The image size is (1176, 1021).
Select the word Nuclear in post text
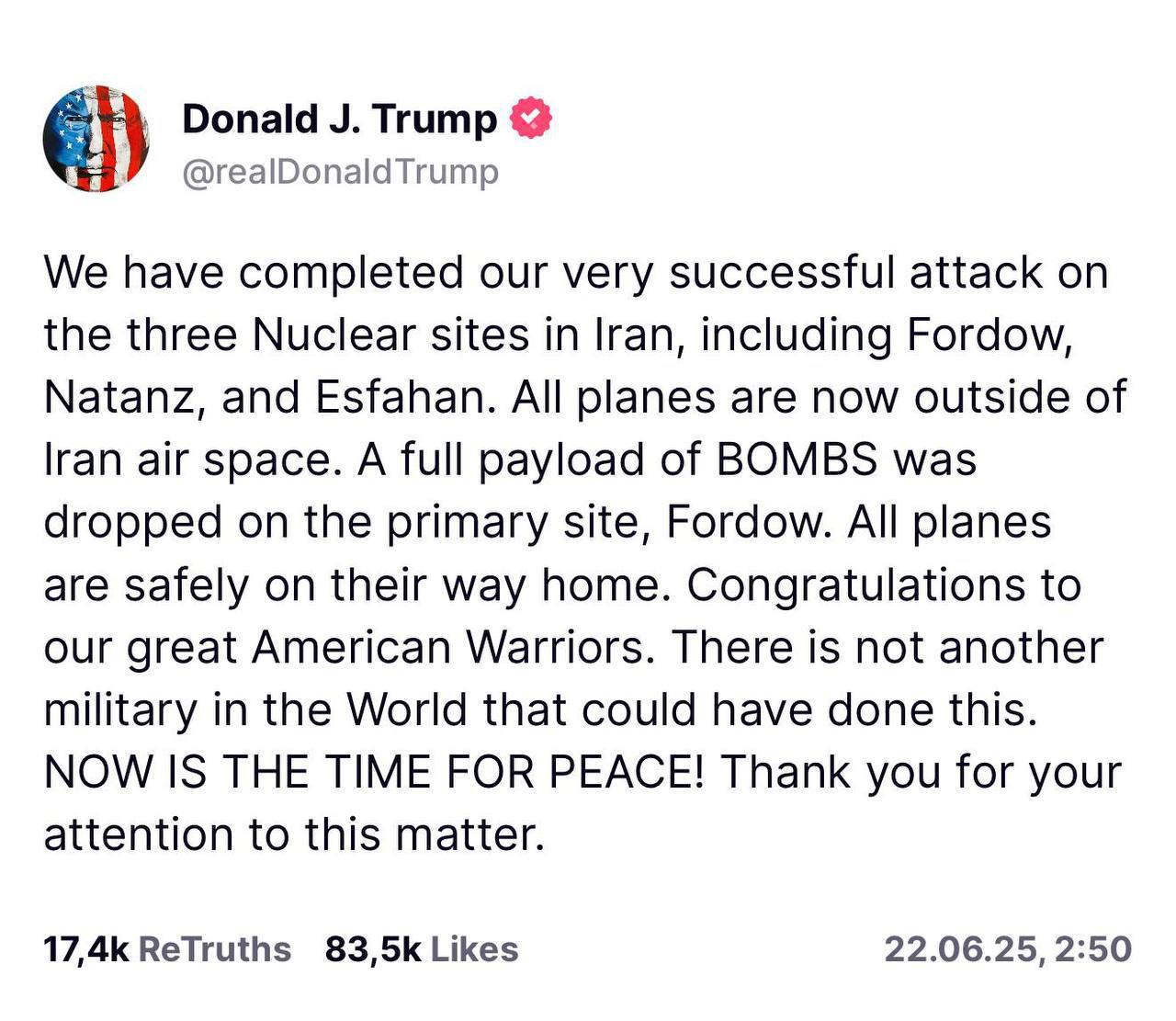(334, 335)
